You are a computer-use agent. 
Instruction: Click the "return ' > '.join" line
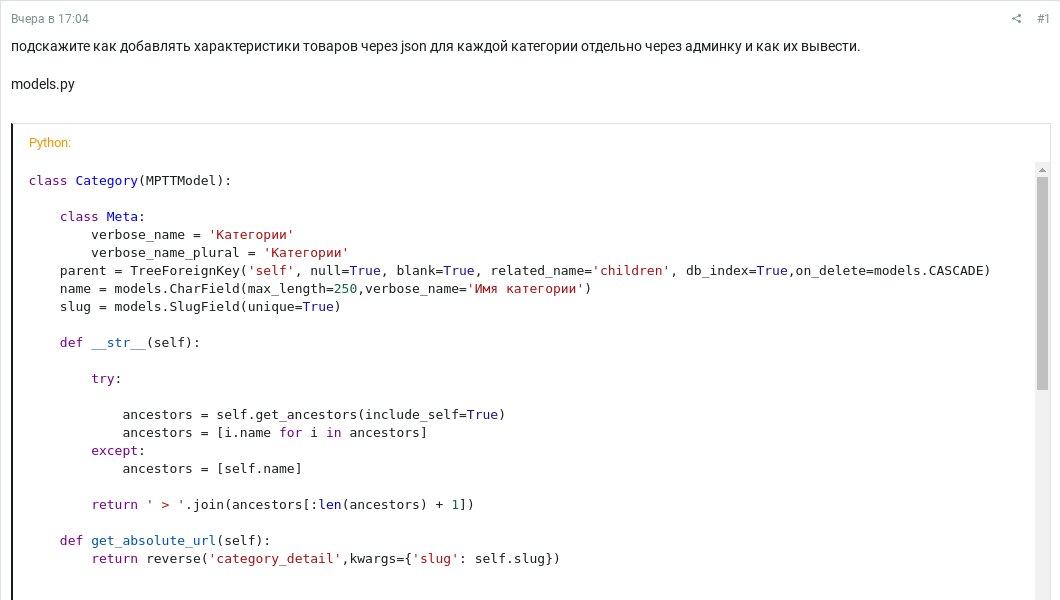[283, 505]
